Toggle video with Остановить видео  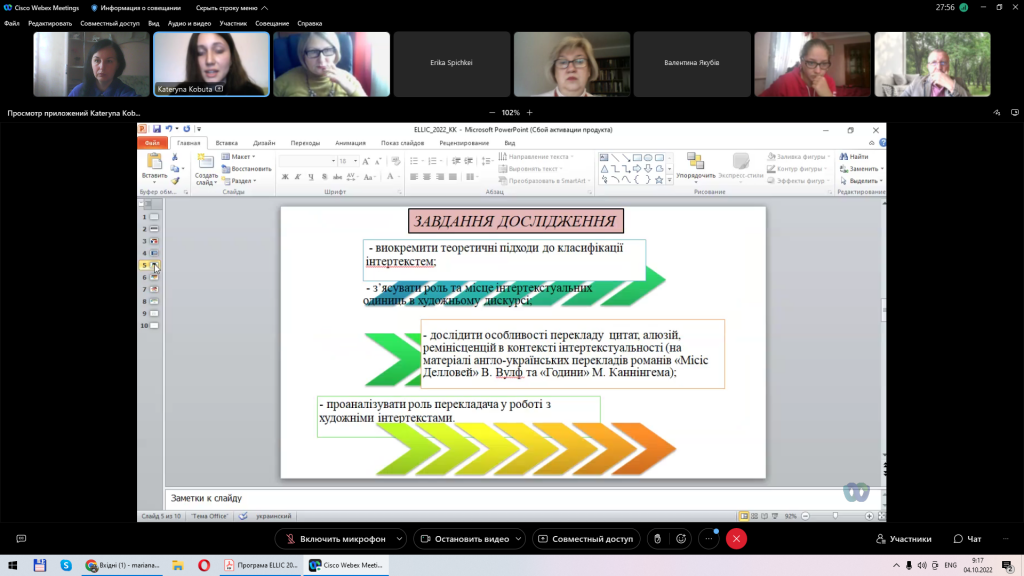click(464, 539)
